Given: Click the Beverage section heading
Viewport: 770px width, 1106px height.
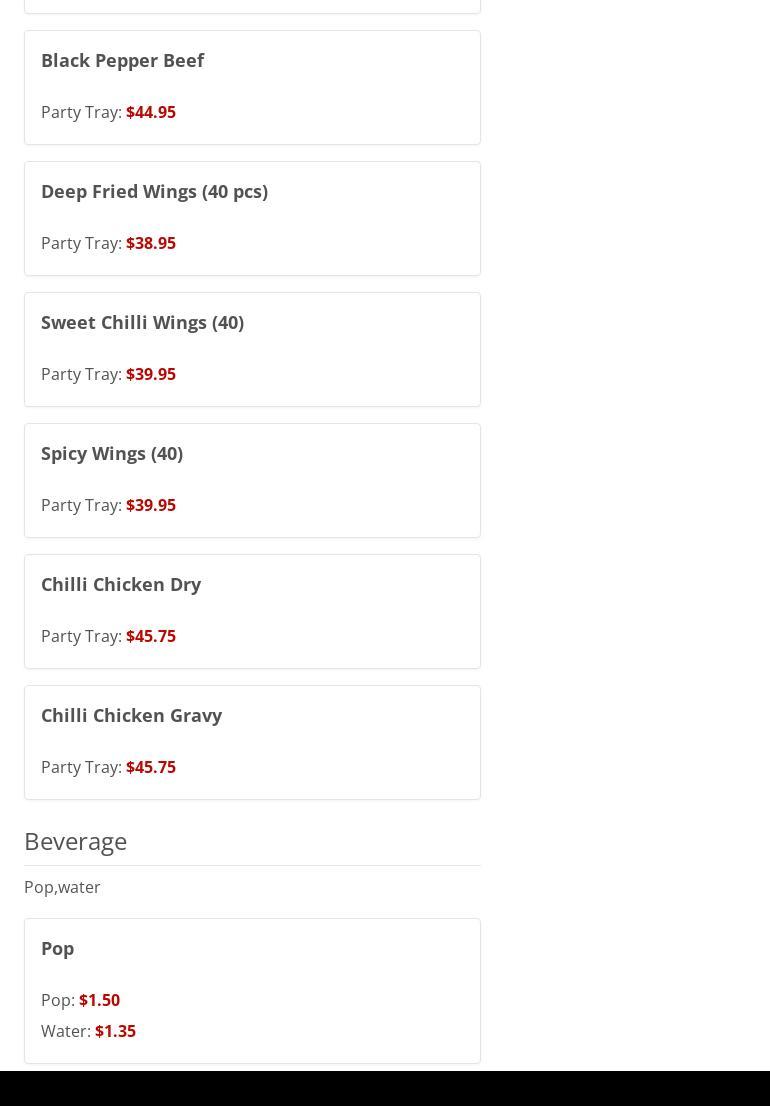Looking at the screenshot, I should pyautogui.click(x=75, y=841).
